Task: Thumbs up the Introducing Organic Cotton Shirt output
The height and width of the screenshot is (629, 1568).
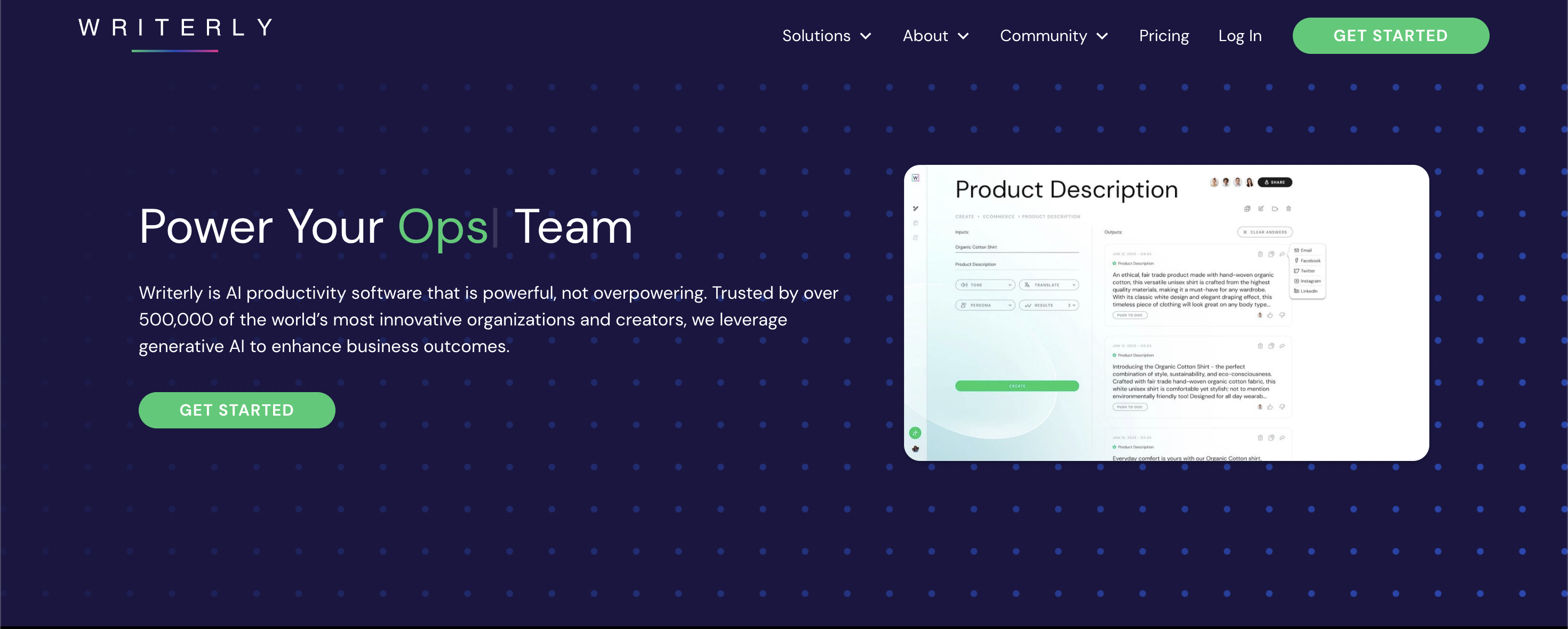Action: (1270, 407)
